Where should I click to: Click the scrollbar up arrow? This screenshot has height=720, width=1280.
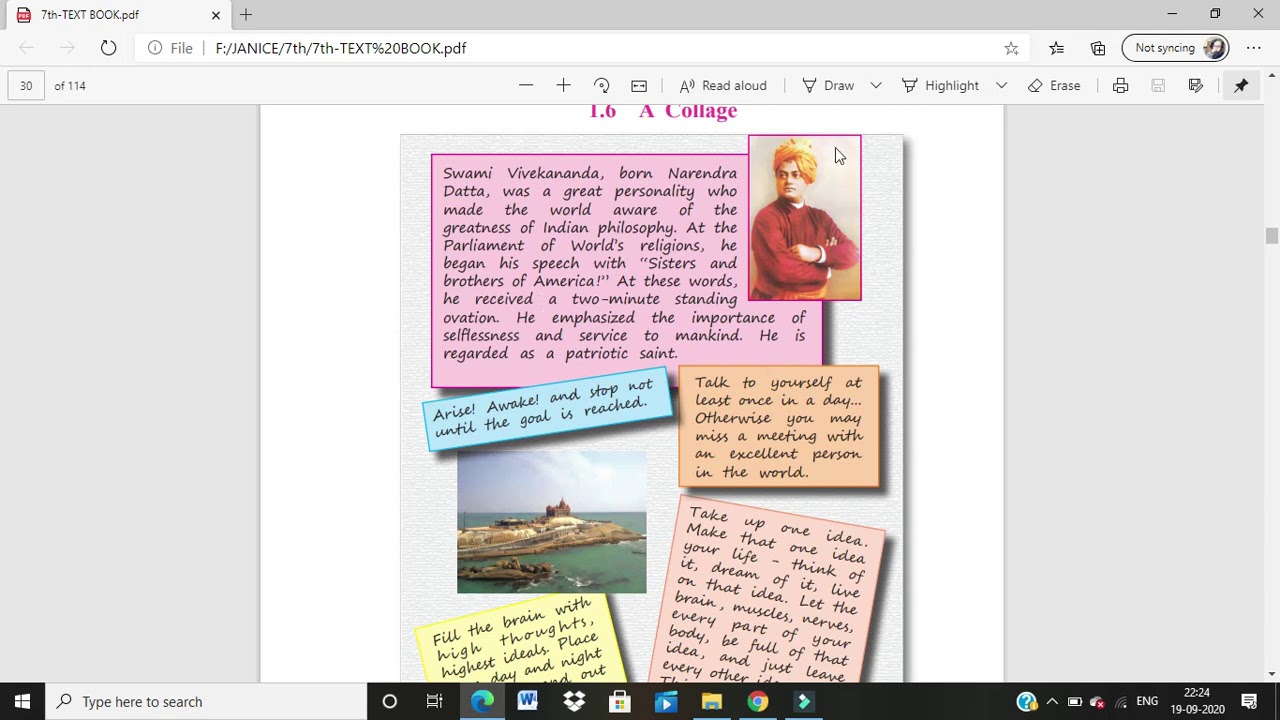point(1271,74)
